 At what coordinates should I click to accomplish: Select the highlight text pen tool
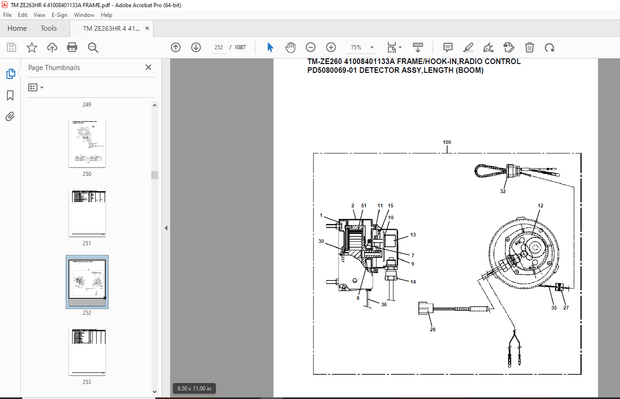click(x=468, y=47)
